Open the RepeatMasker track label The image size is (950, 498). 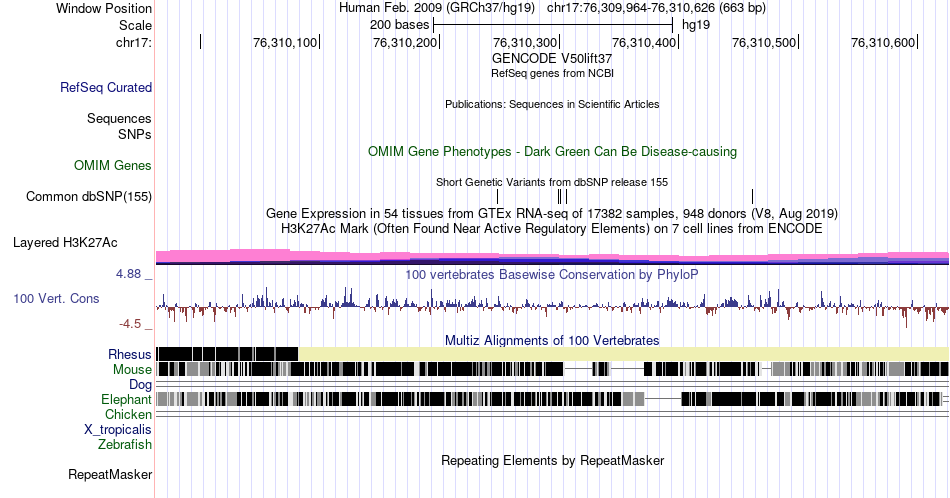pos(110,474)
